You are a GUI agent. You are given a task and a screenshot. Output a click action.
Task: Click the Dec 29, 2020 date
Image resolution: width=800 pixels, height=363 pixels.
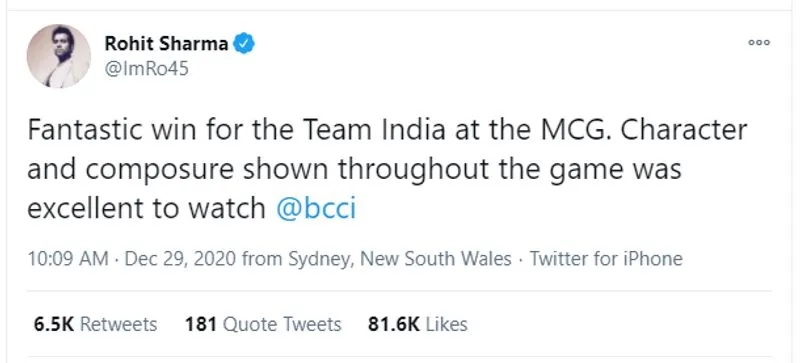click(x=180, y=259)
